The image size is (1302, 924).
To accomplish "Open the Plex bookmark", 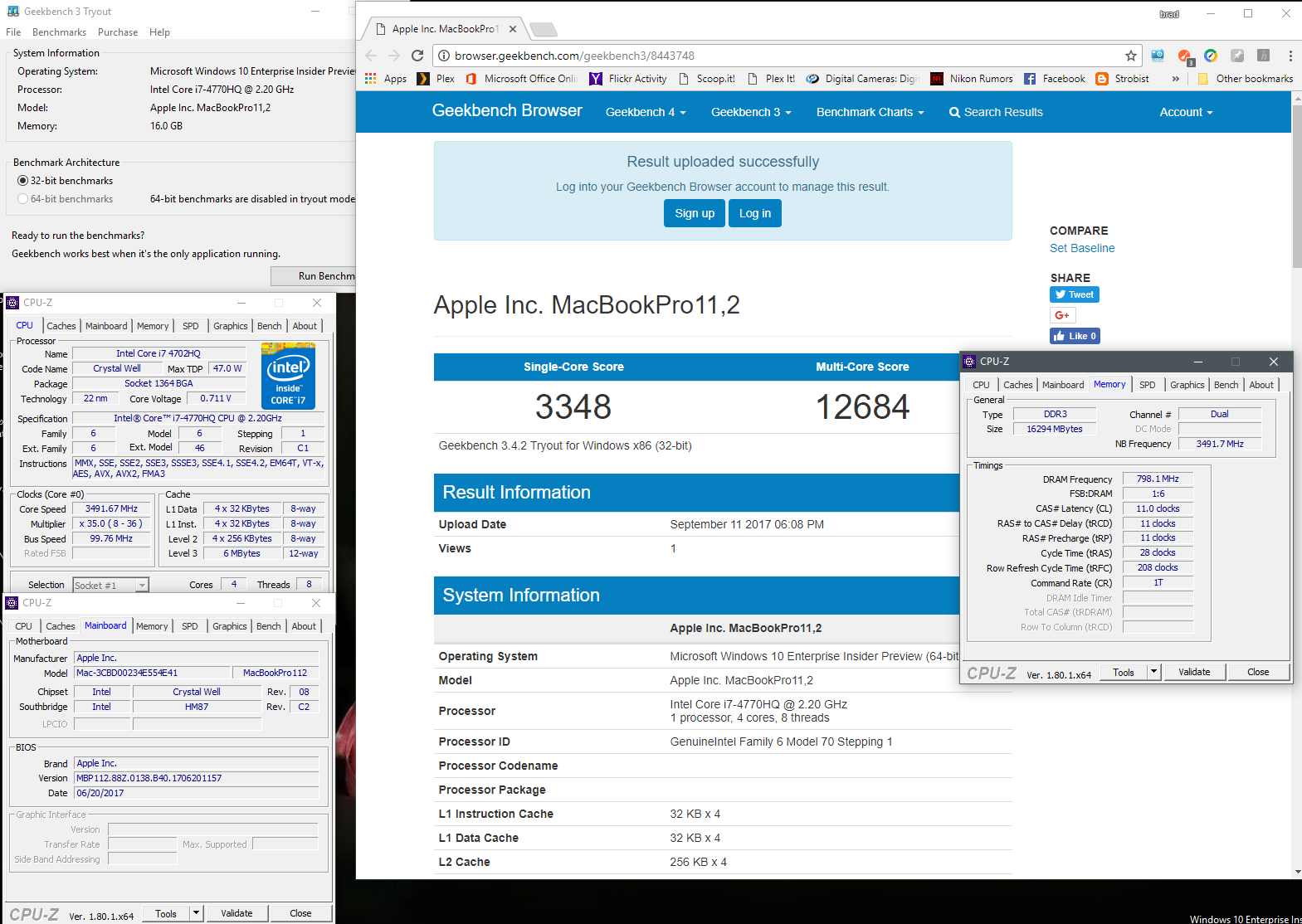I will tap(436, 79).
